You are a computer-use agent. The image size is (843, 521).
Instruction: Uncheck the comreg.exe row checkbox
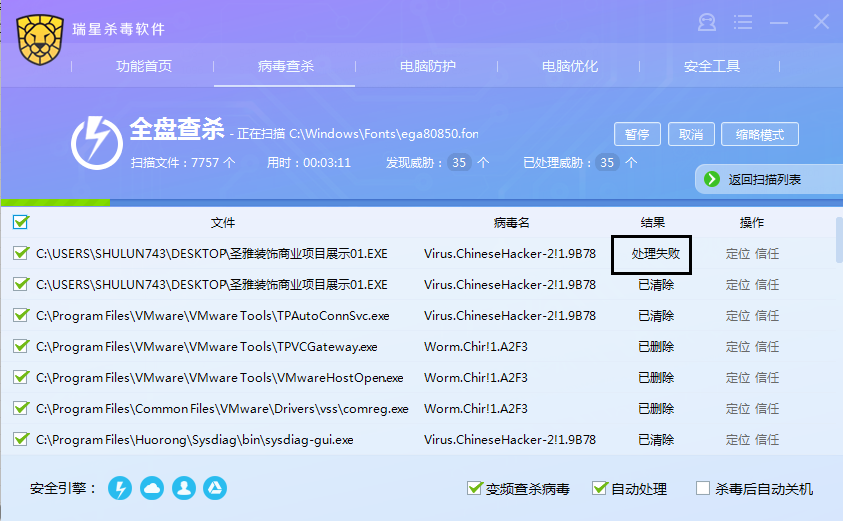click(x=21, y=408)
